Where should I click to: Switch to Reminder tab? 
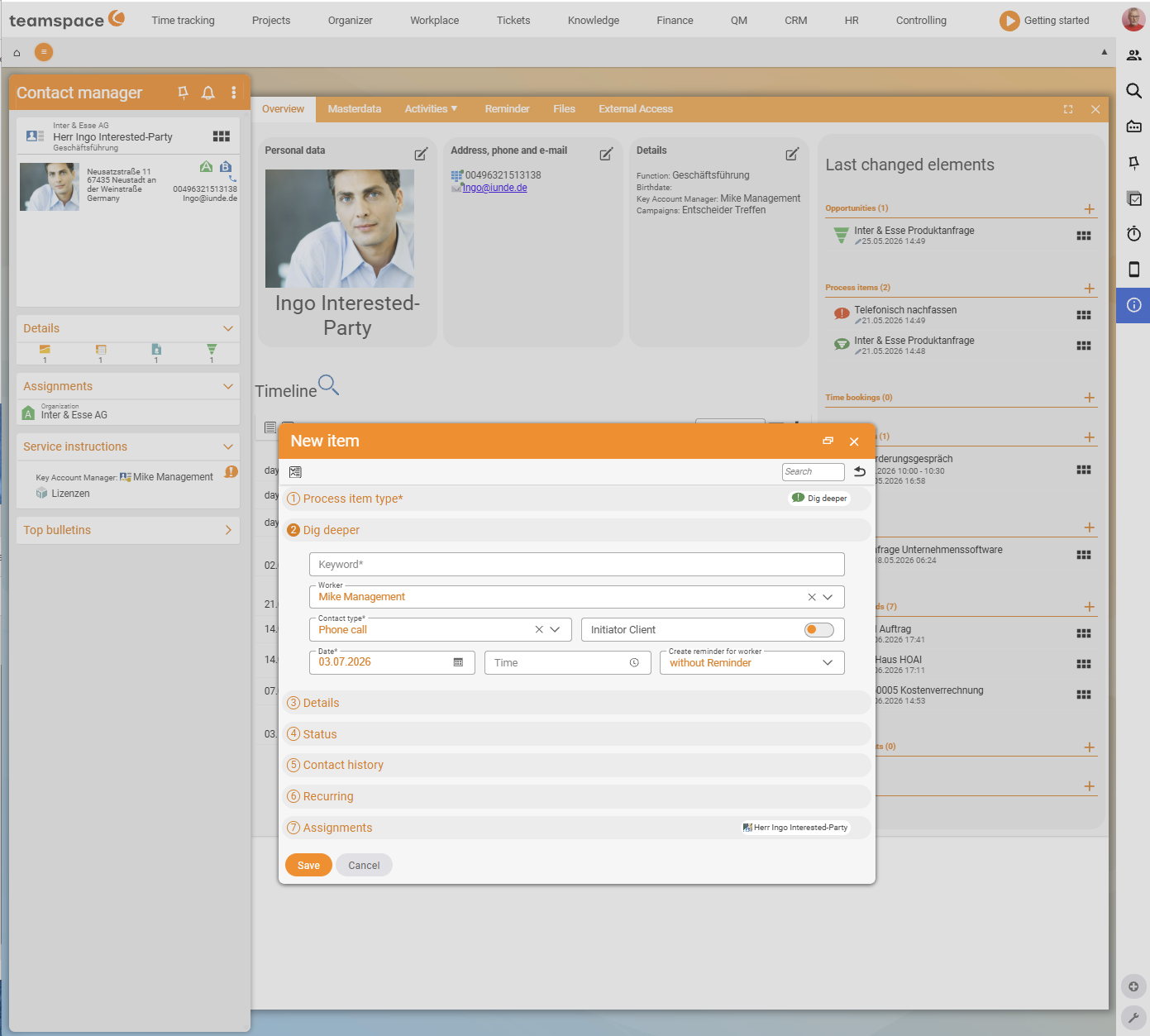tap(507, 109)
